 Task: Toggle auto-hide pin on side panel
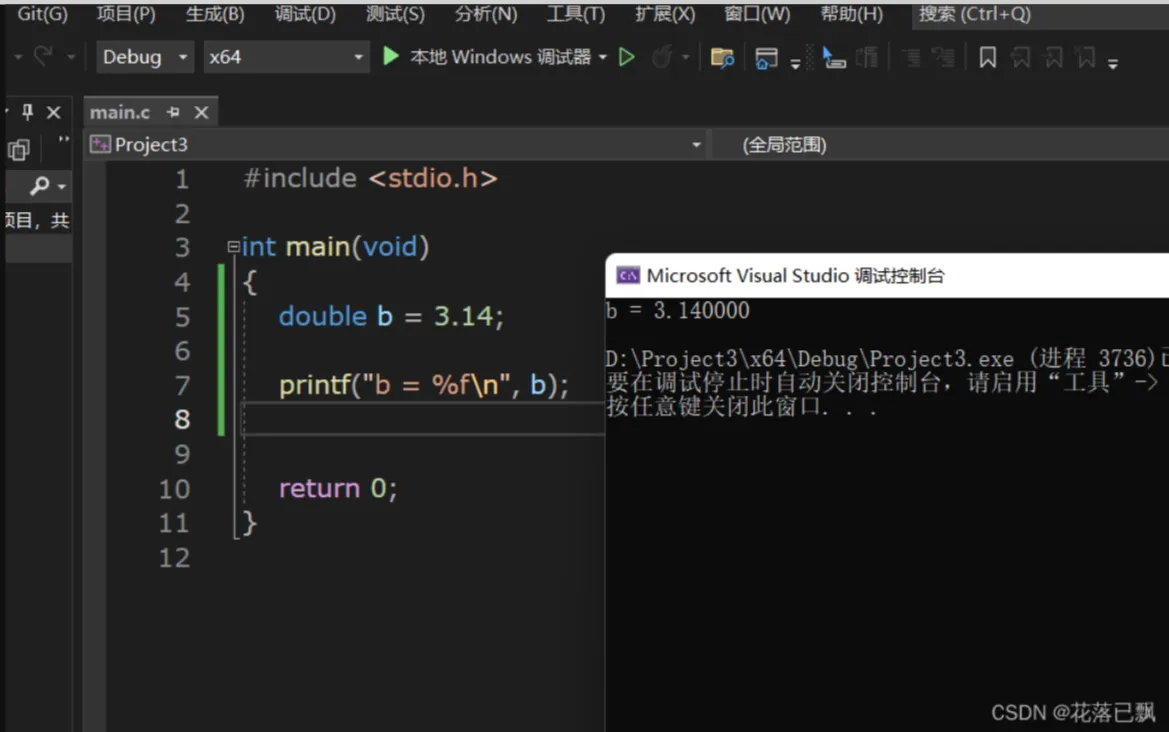coord(27,112)
